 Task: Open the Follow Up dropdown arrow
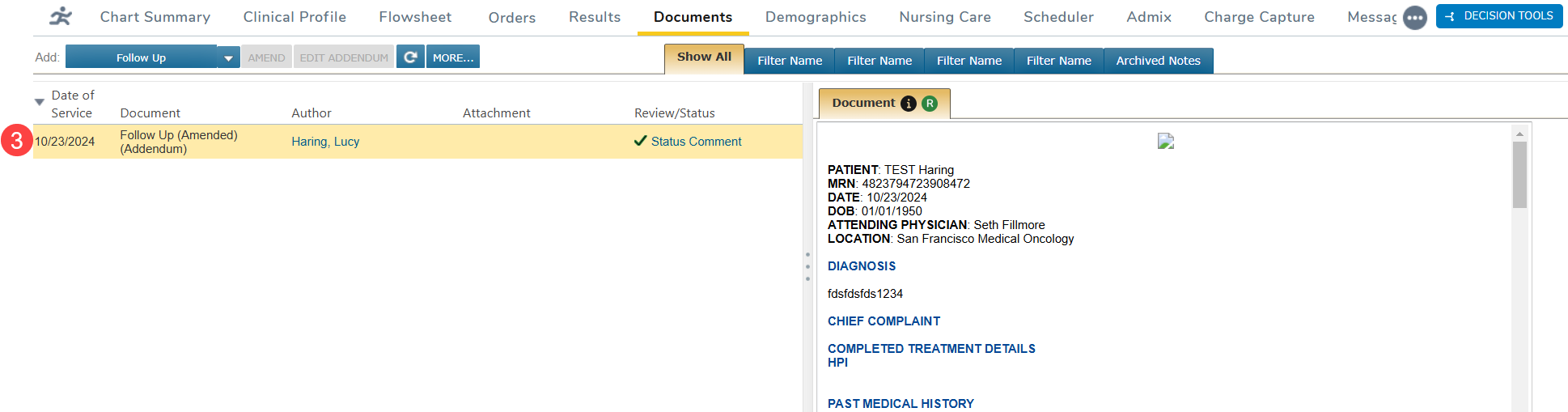(228, 58)
